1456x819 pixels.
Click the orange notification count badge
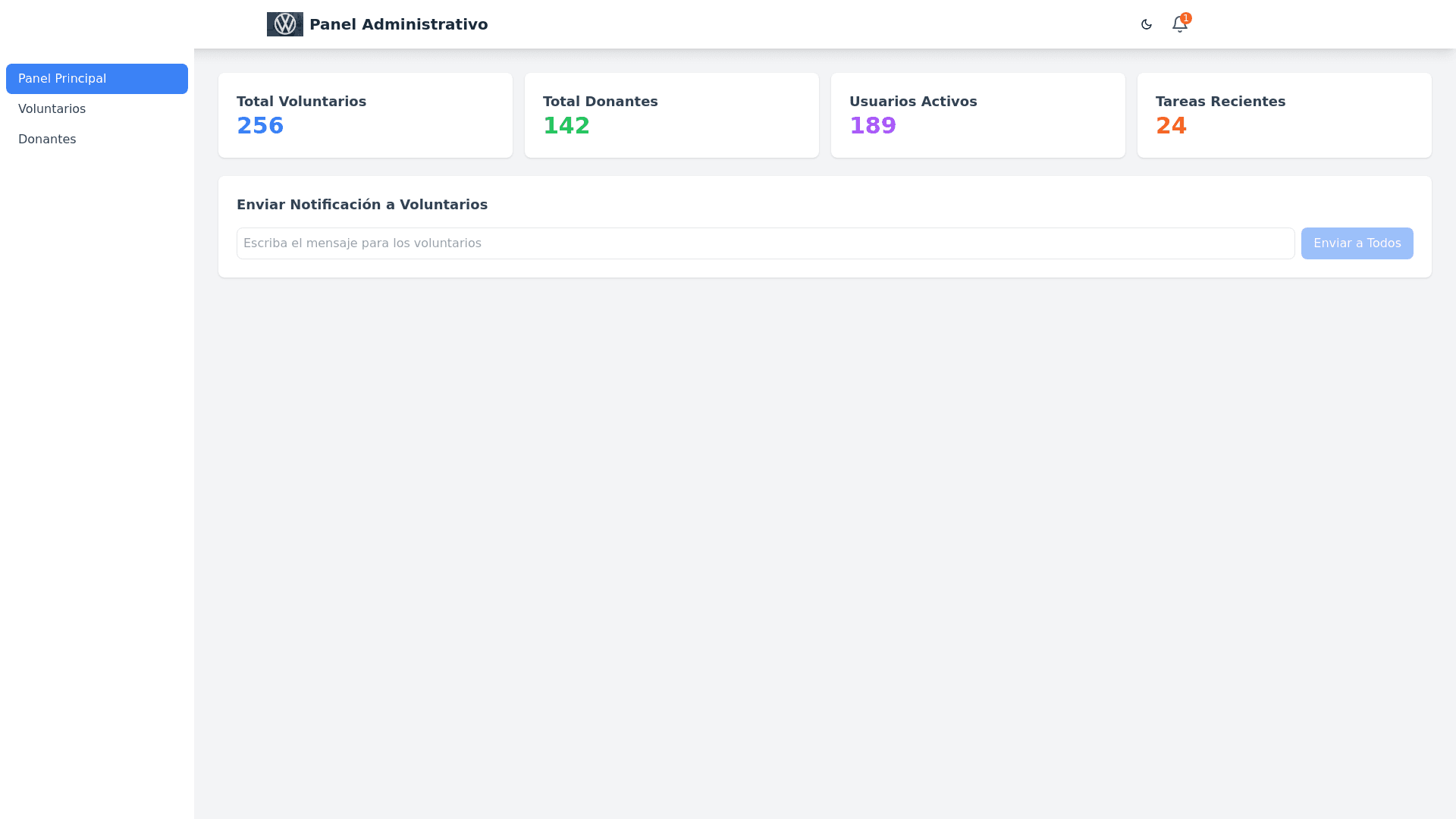[x=1186, y=17]
